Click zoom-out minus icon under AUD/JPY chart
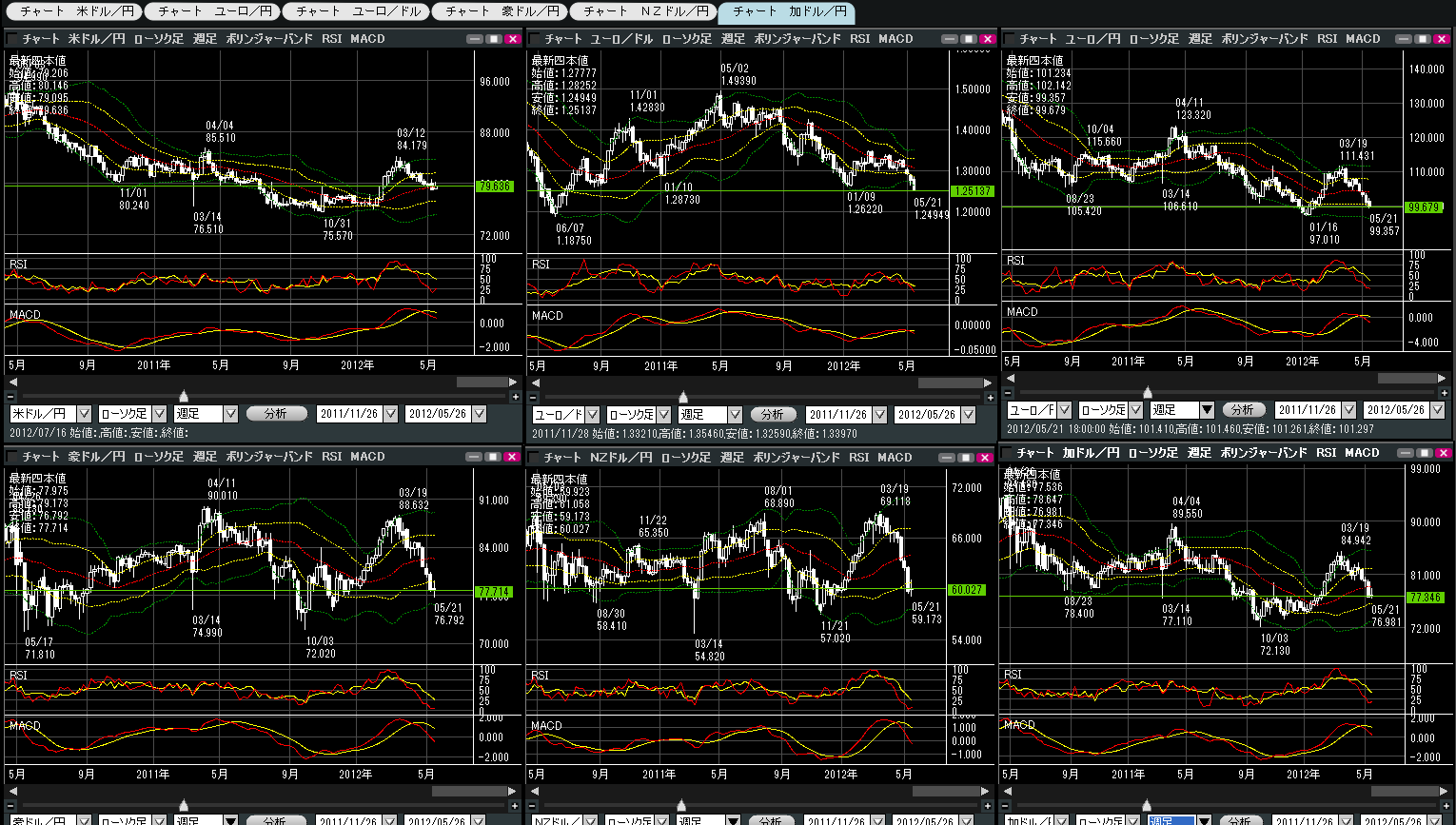The image size is (1456, 825). click(x=11, y=805)
